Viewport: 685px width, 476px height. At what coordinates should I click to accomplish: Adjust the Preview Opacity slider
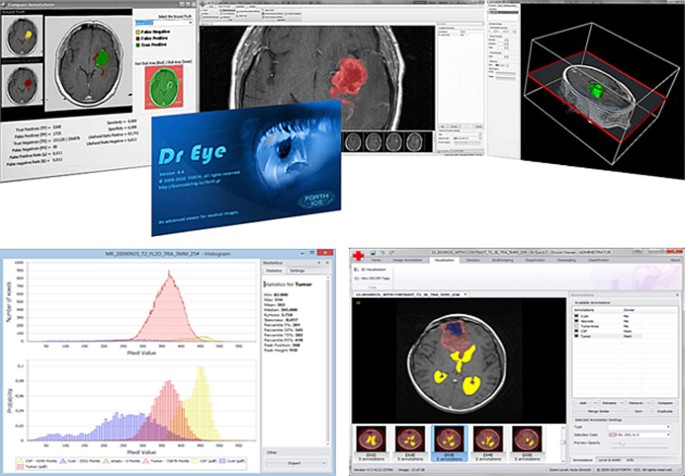point(622,443)
